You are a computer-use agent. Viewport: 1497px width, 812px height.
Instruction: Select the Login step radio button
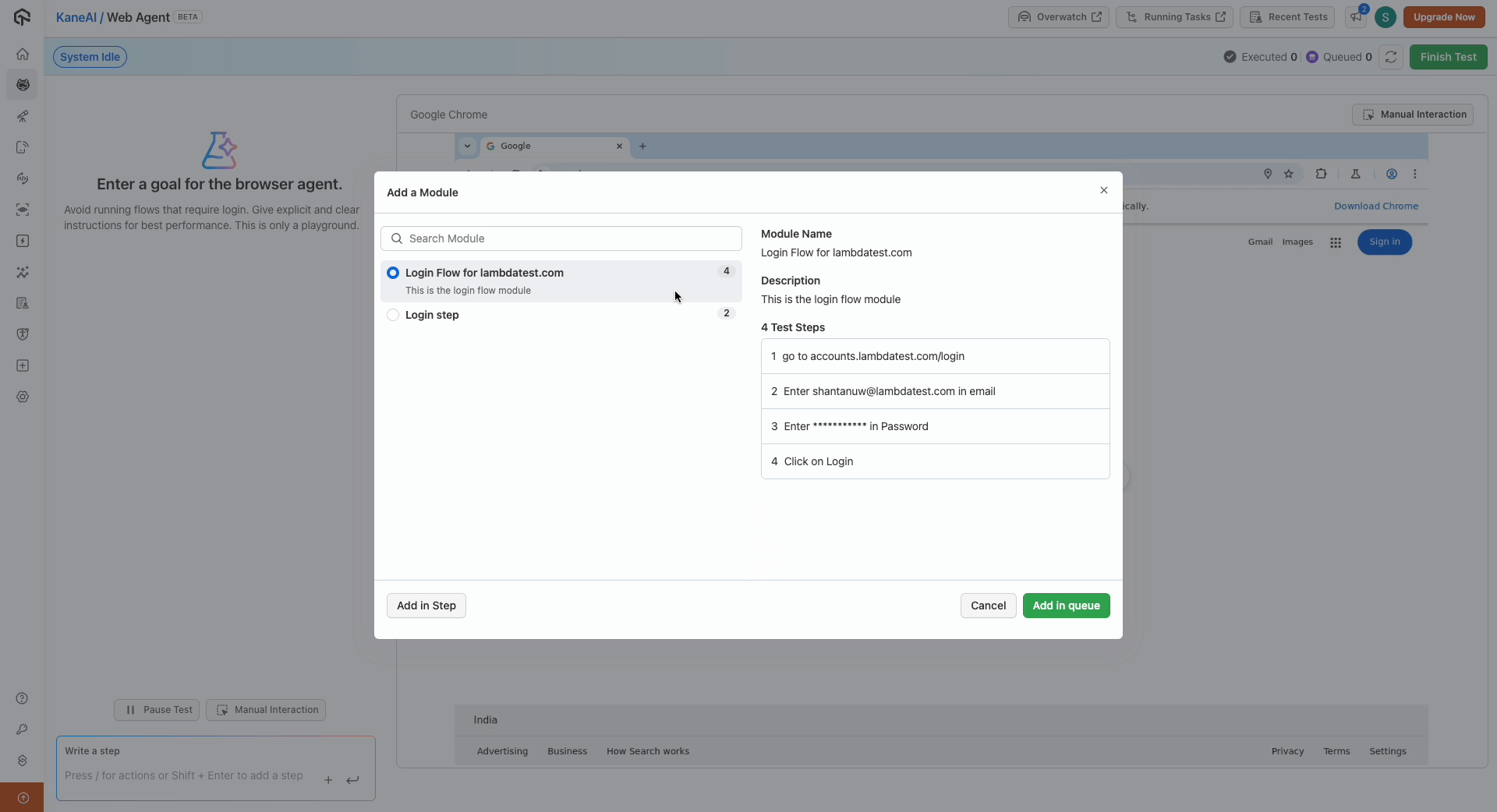coord(393,315)
